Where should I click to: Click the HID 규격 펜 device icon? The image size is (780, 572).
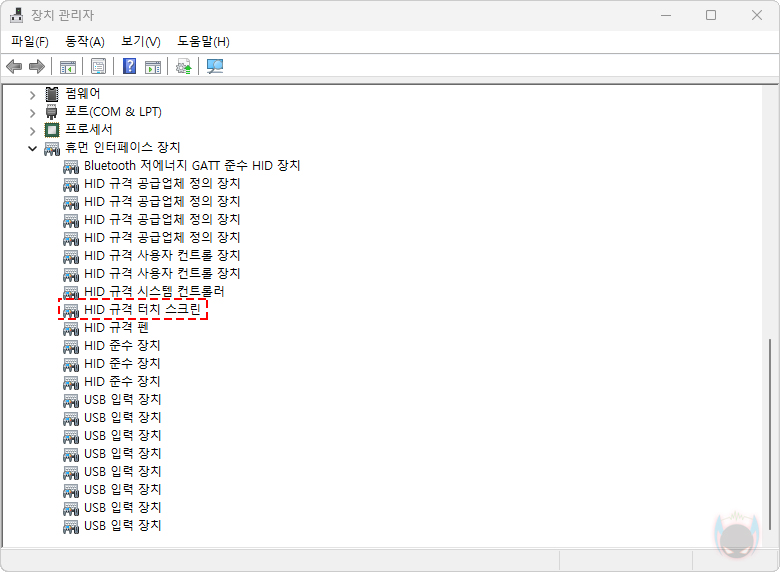tap(71, 328)
